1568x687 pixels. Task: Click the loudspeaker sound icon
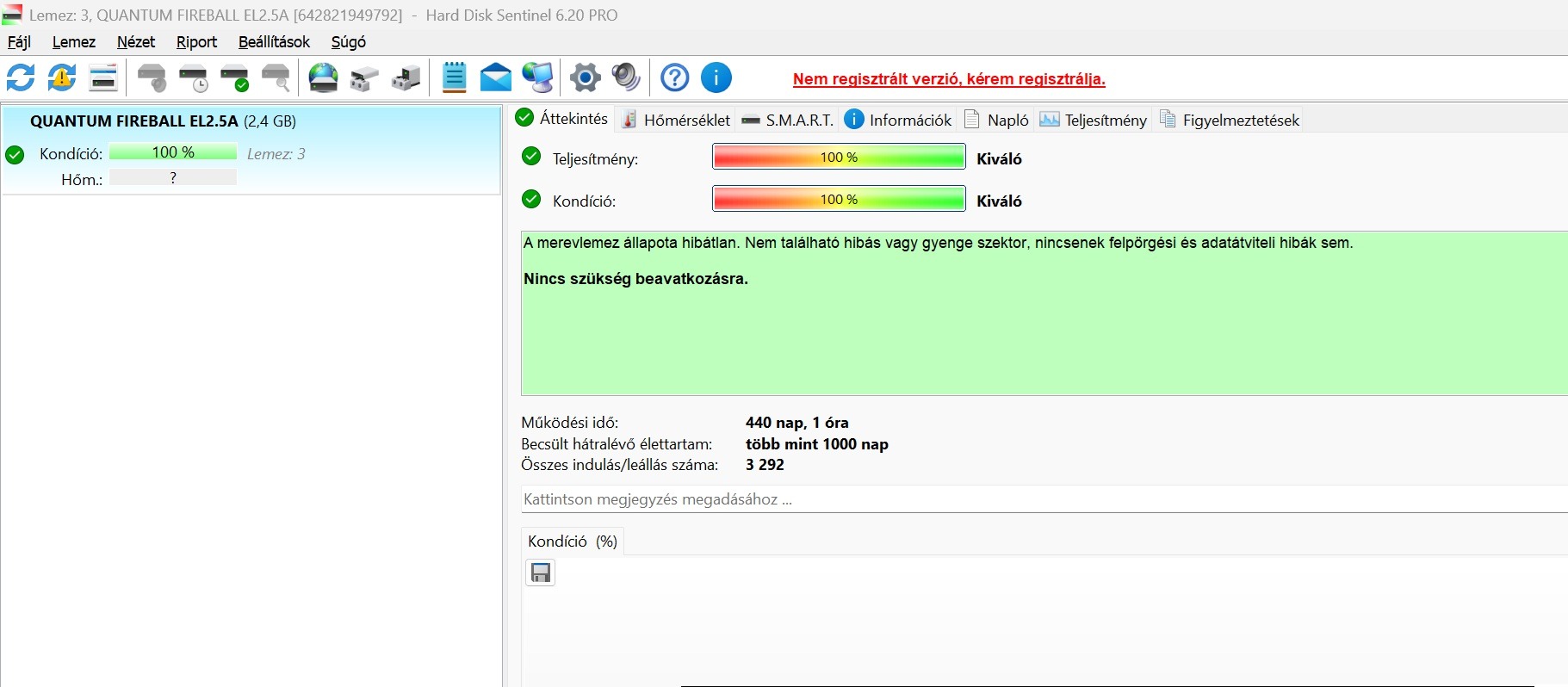coord(626,77)
